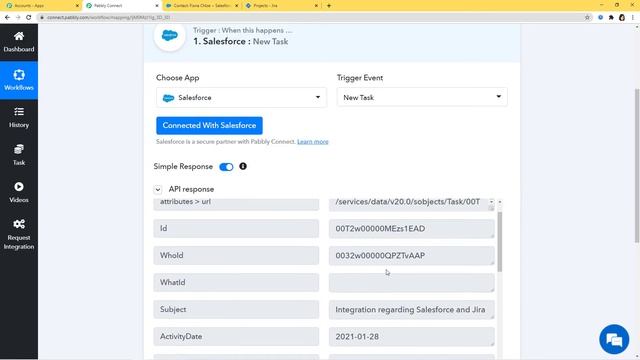Image resolution: width=640 pixels, height=360 pixels.
Task: Click the Subject label field
Action: (236, 309)
